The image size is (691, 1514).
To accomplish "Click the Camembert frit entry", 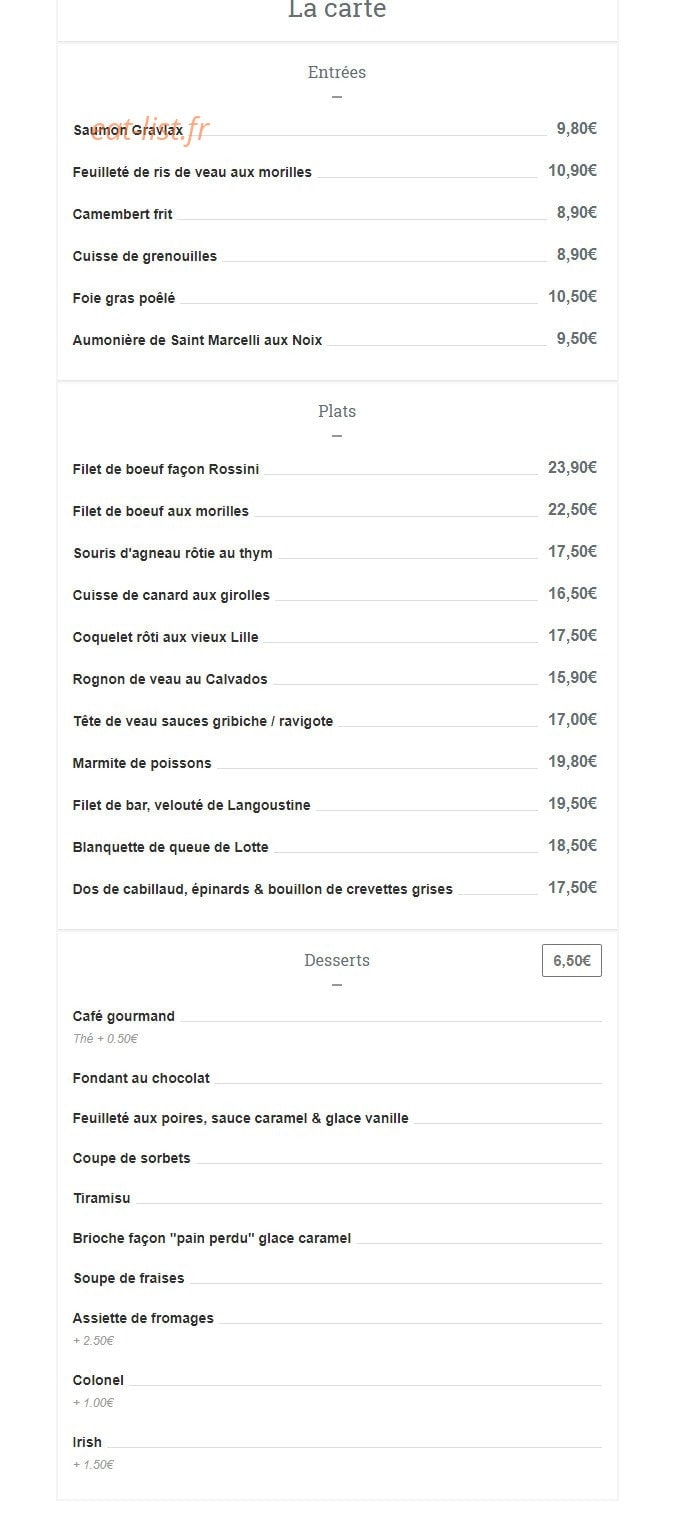I will (x=123, y=214).
